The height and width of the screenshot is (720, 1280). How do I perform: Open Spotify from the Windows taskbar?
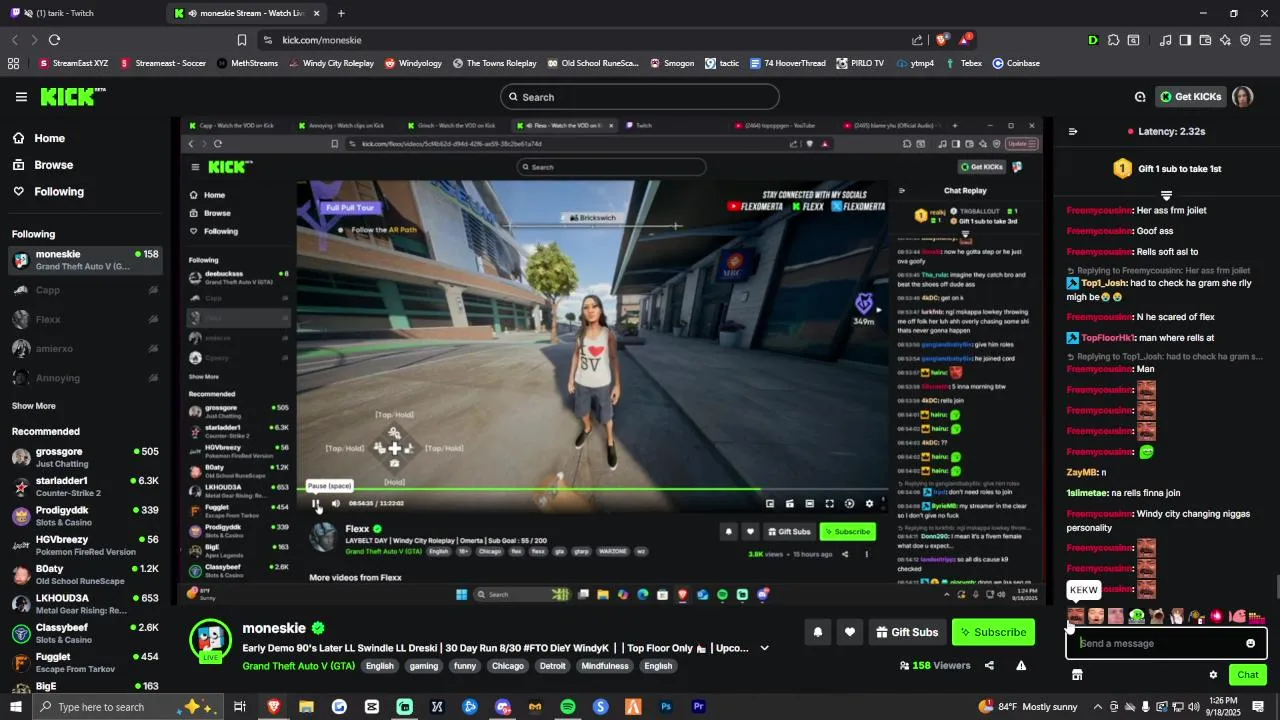[x=568, y=707]
